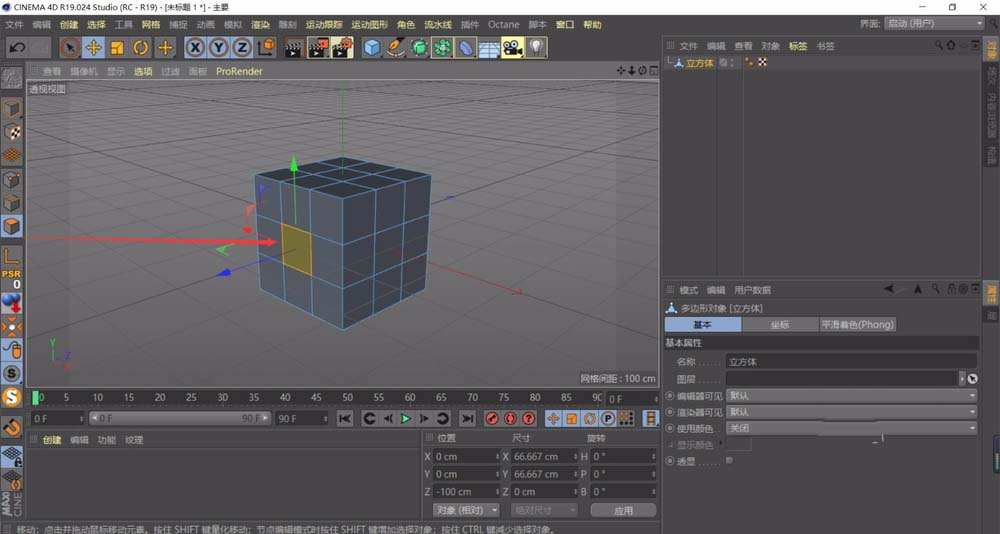Screen dimensions: 1000x534
Task: Open the Octane menu
Action: click(x=504, y=24)
